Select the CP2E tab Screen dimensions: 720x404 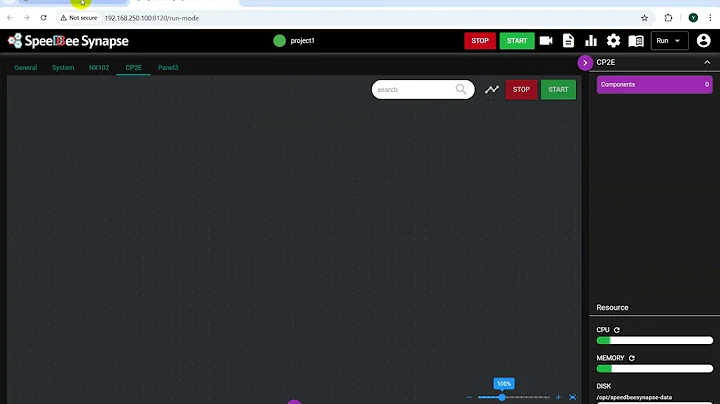134,67
